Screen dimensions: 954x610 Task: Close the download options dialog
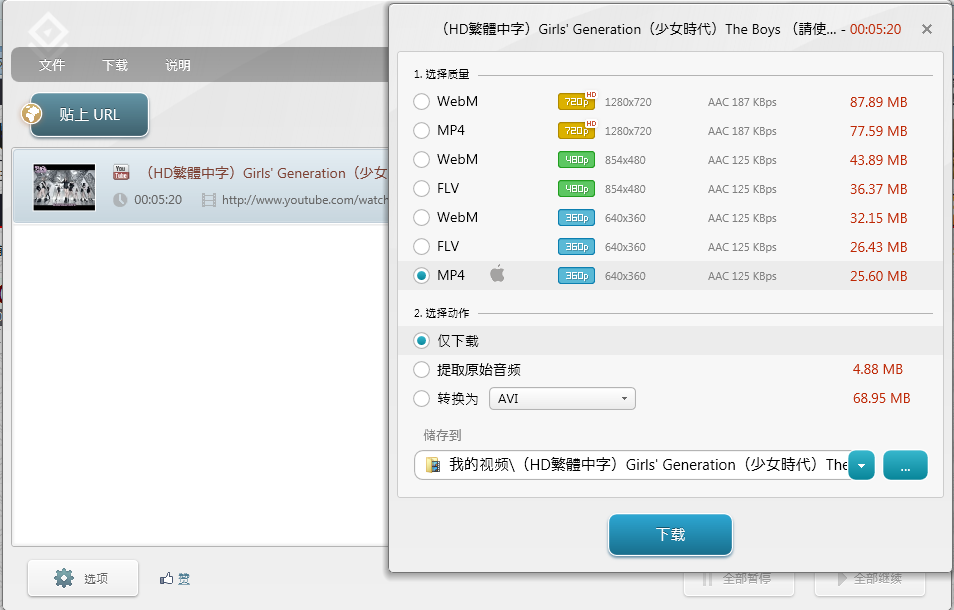point(927,29)
